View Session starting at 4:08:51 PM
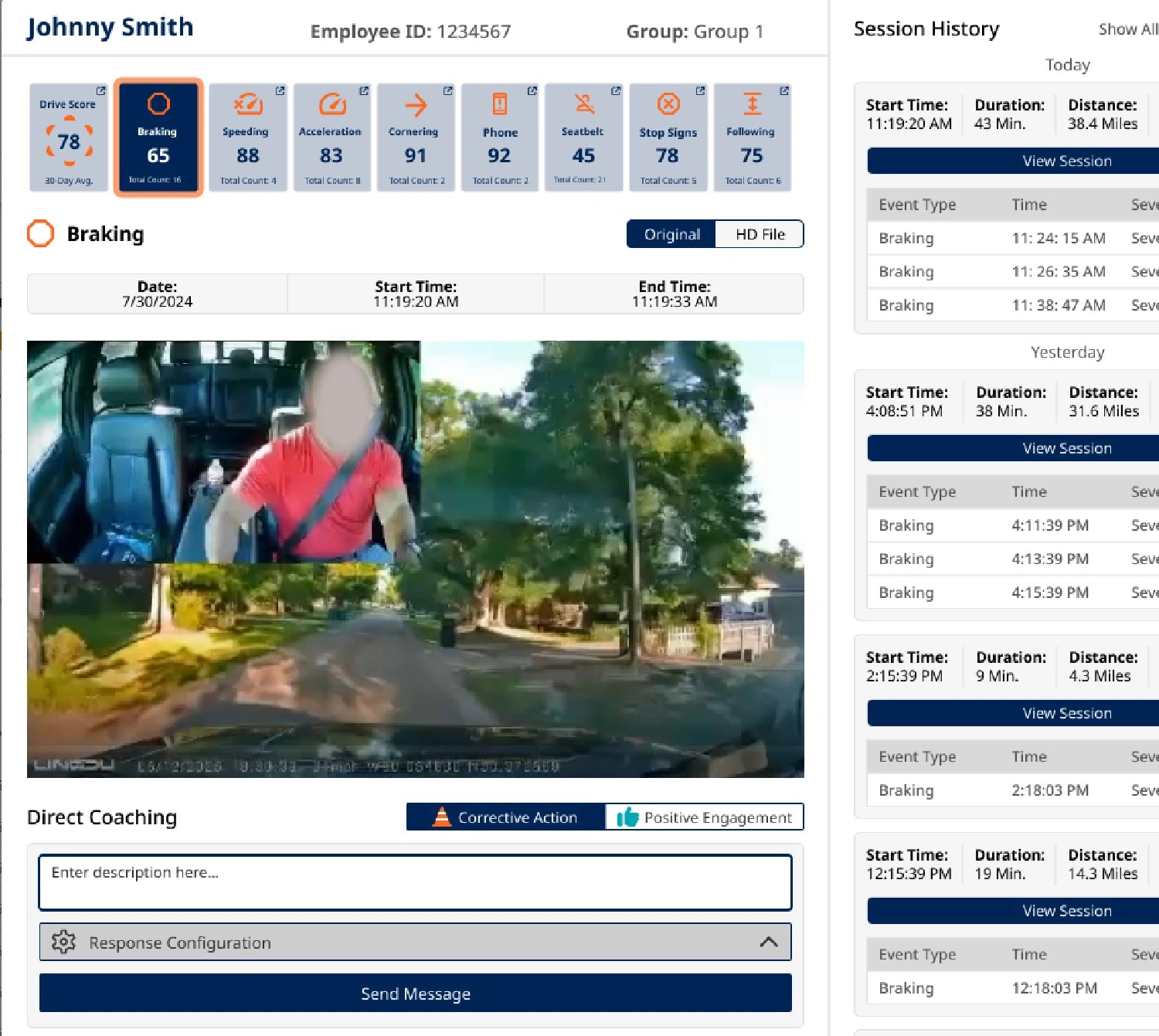The width and height of the screenshot is (1159, 1036). [1013, 448]
